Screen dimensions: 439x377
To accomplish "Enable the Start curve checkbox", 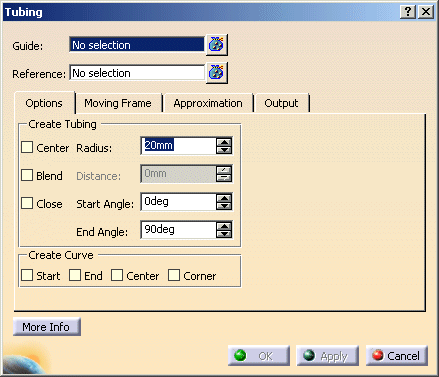I will click(x=27, y=275).
